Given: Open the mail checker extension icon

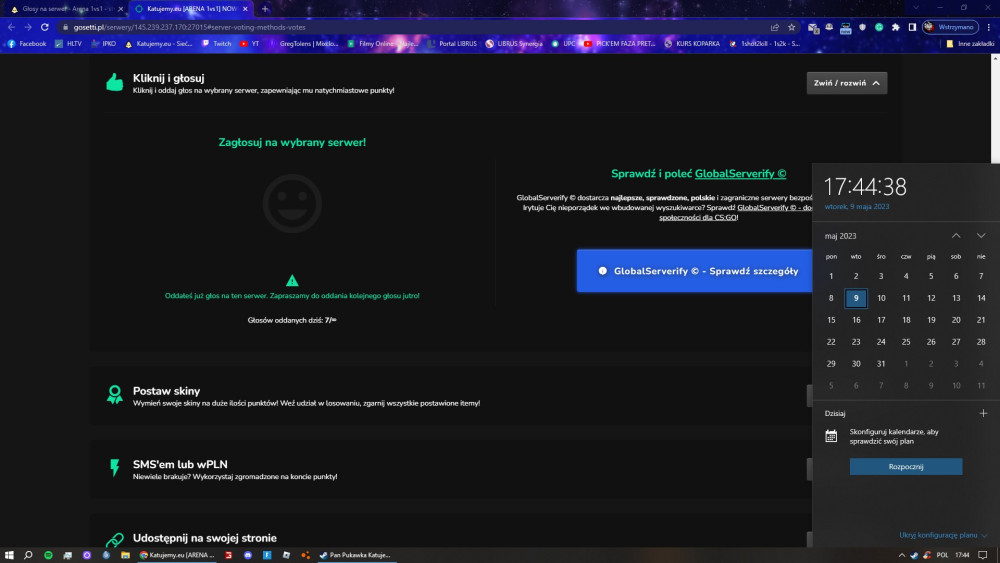Looking at the screenshot, I should 812,27.
